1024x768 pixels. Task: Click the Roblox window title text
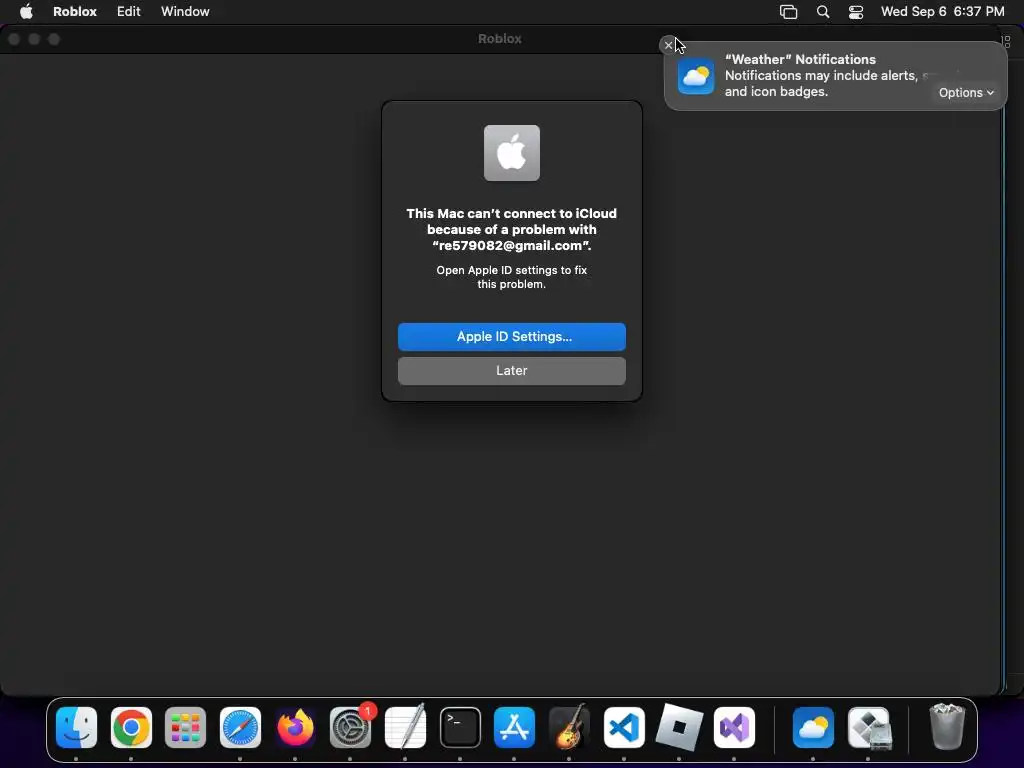point(500,39)
